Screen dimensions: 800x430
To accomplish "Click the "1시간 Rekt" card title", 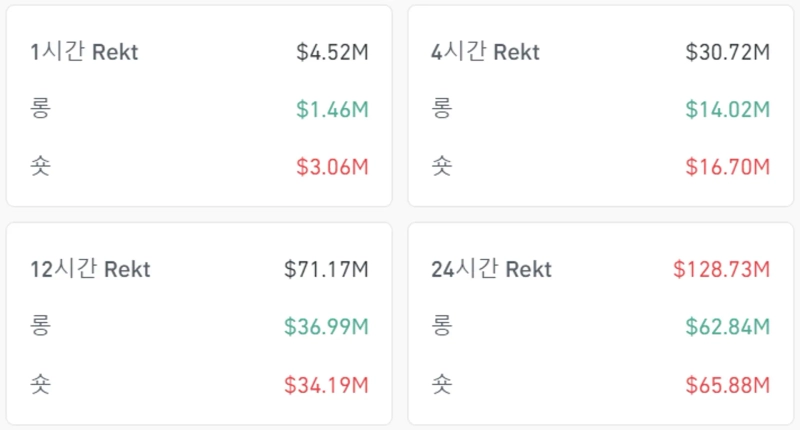I will (84, 53).
